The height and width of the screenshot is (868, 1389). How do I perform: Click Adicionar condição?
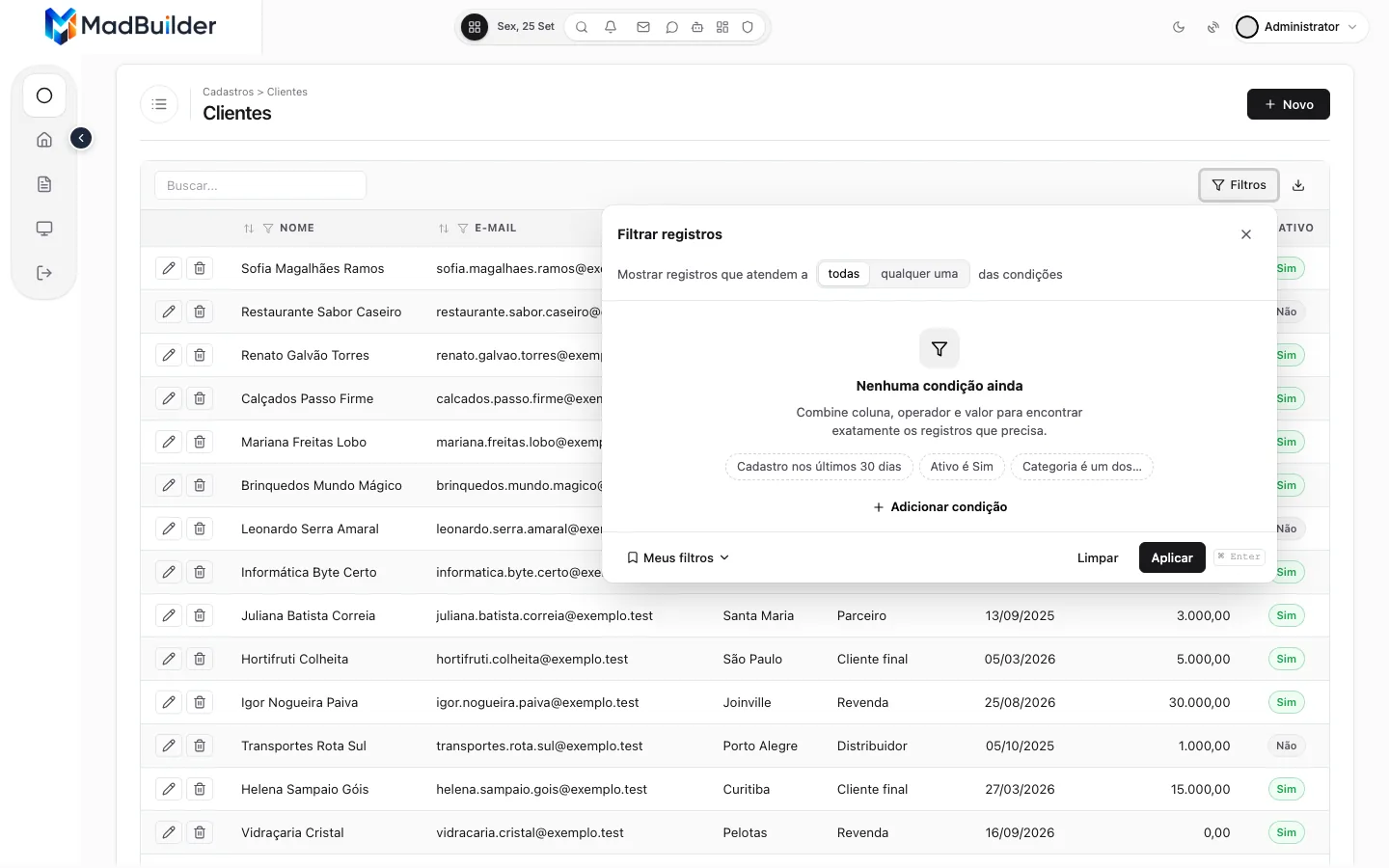(x=940, y=507)
